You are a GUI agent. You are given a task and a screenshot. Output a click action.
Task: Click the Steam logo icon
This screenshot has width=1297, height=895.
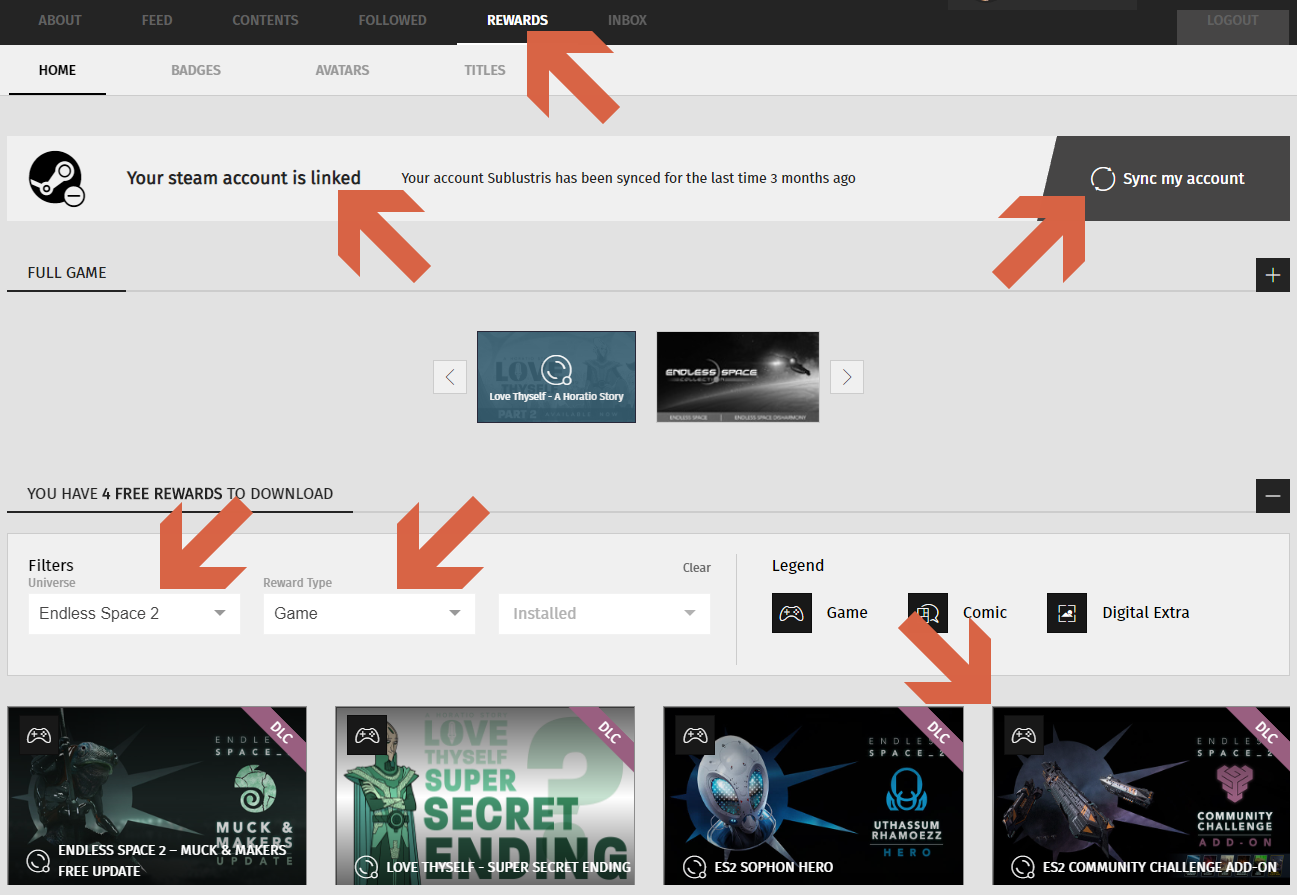click(56, 178)
